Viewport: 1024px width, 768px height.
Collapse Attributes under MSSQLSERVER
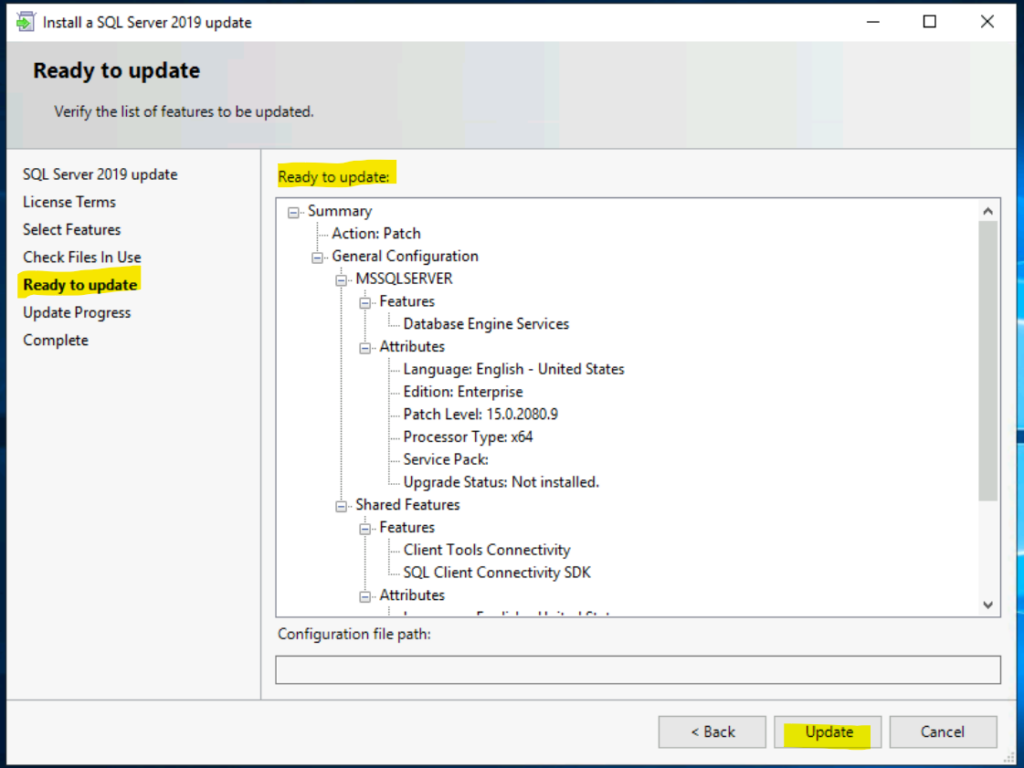pyautogui.click(x=365, y=347)
